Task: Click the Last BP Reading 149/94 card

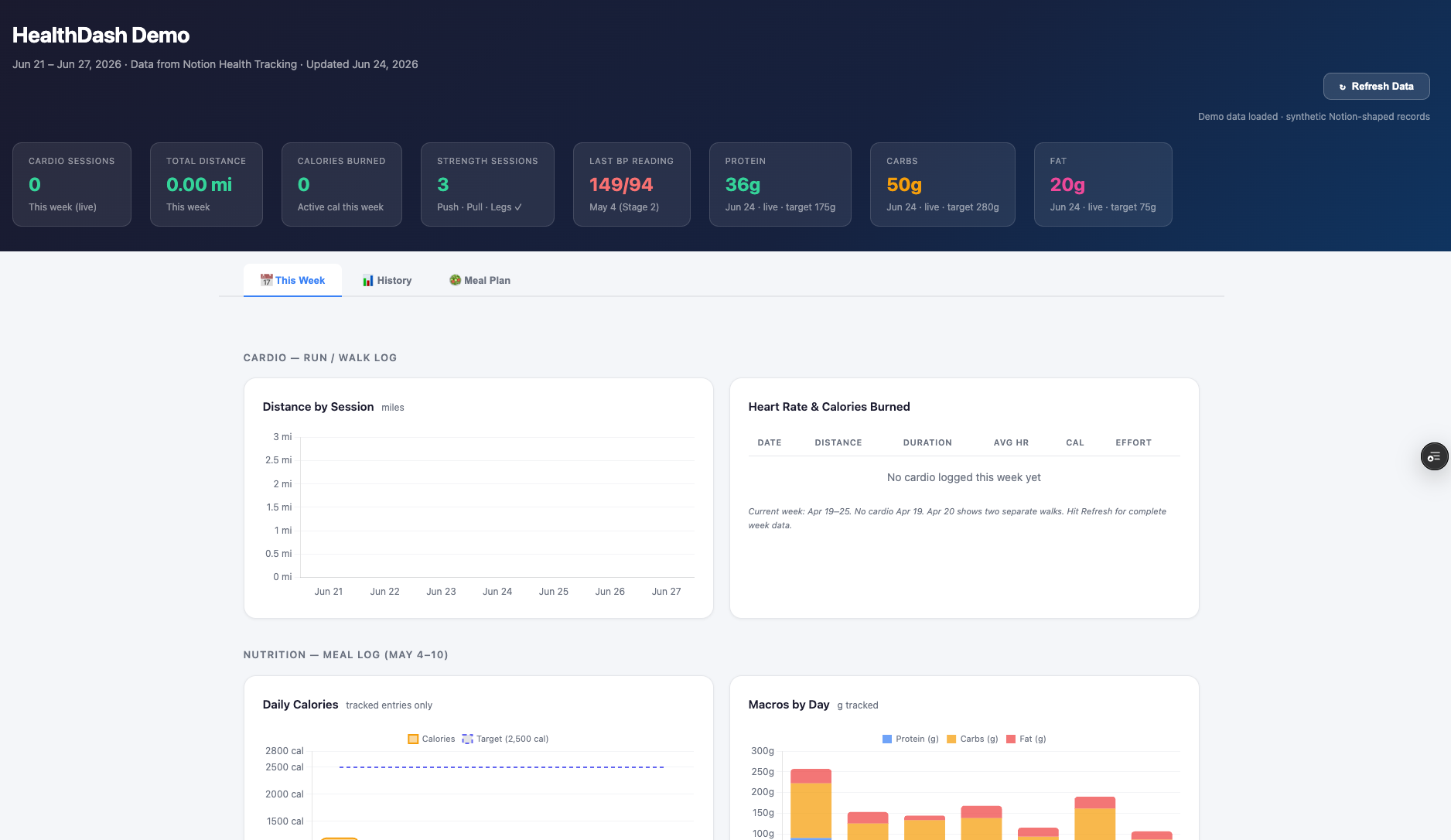Action: [632, 184]
